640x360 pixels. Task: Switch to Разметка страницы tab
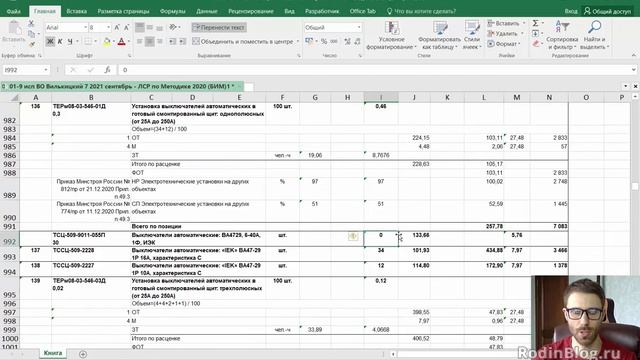pos(123,11)
